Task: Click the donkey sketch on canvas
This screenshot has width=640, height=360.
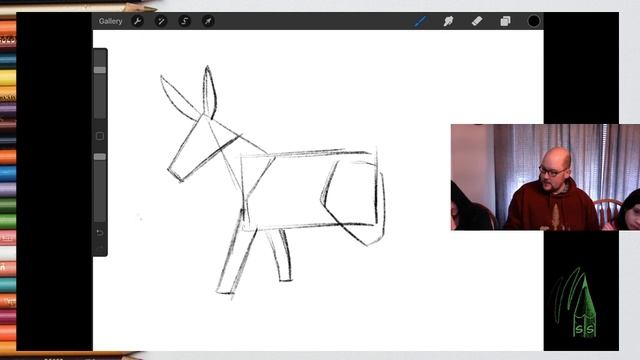Action: pyautogui.click(x=272, y=182)
